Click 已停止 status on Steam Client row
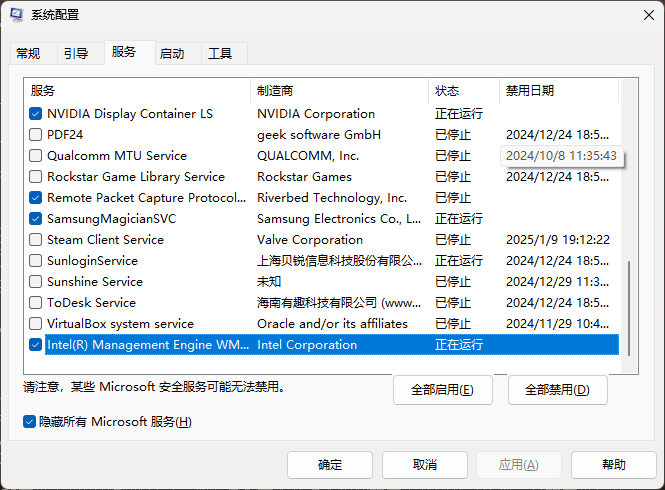This screenshot has height=490, width=665. point(453,240)
